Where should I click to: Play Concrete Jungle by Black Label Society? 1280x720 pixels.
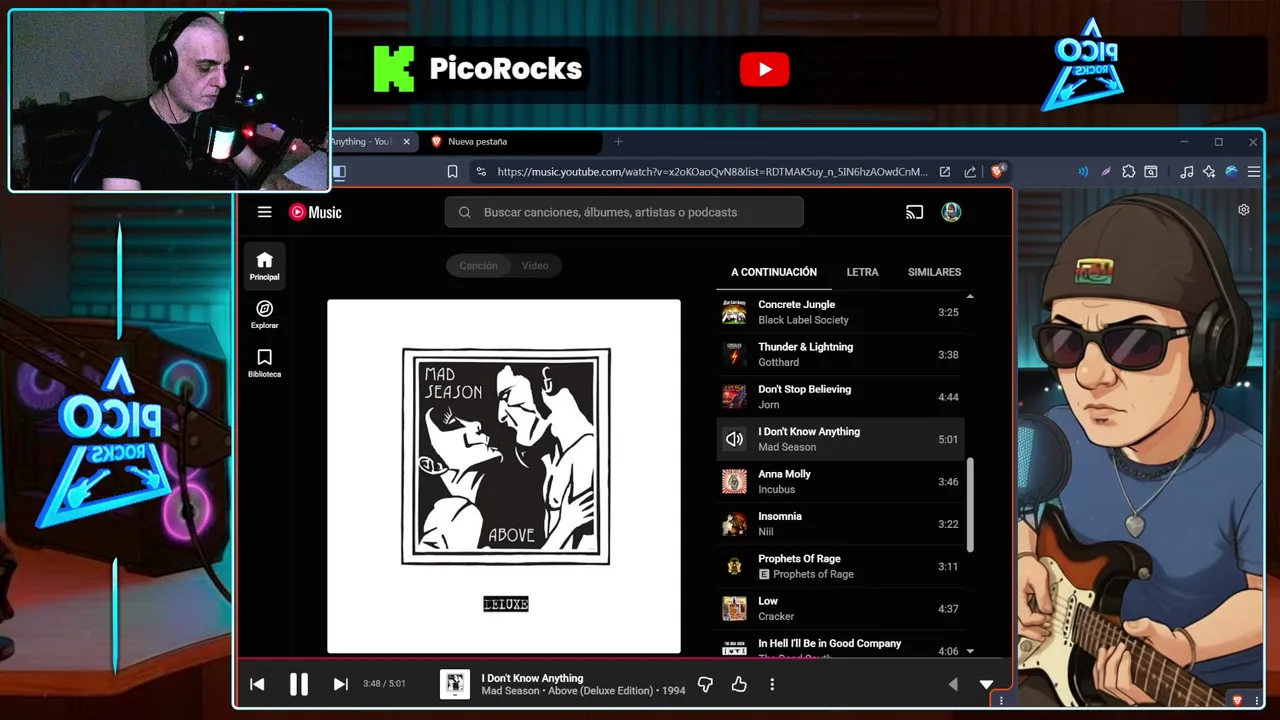tap(840, 312)
